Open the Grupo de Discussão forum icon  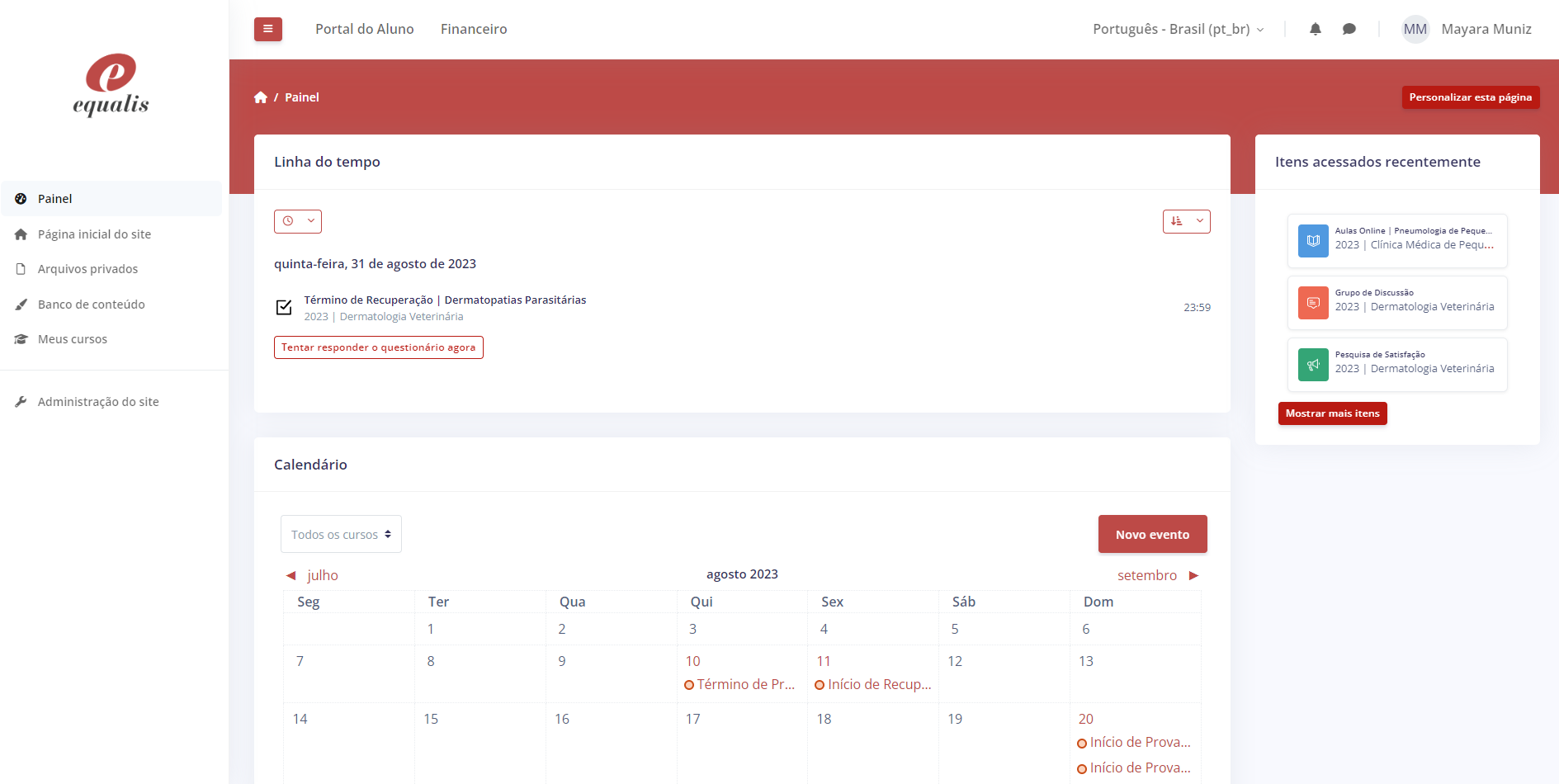[x=1312, y=303]
